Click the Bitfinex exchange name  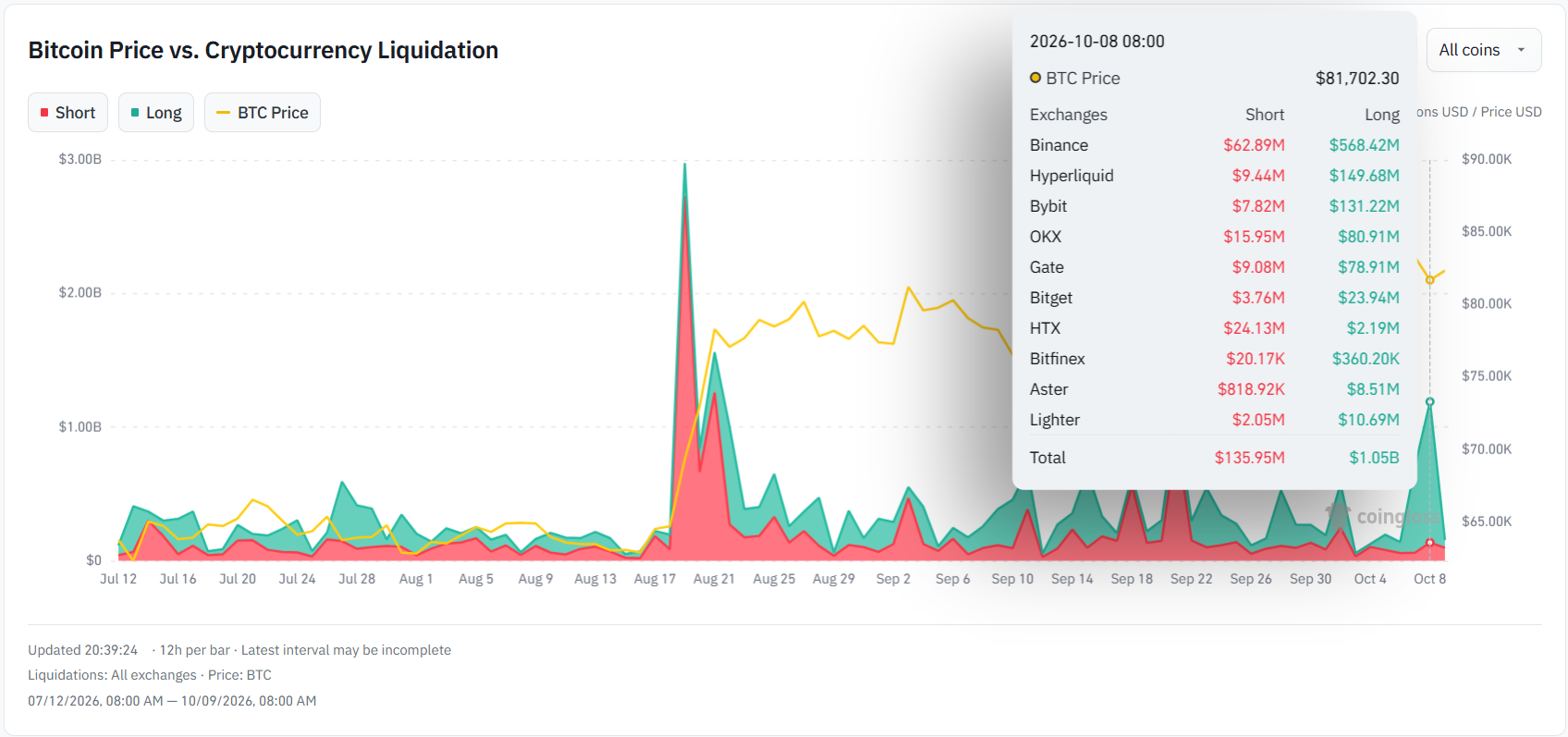(1058, 359)
